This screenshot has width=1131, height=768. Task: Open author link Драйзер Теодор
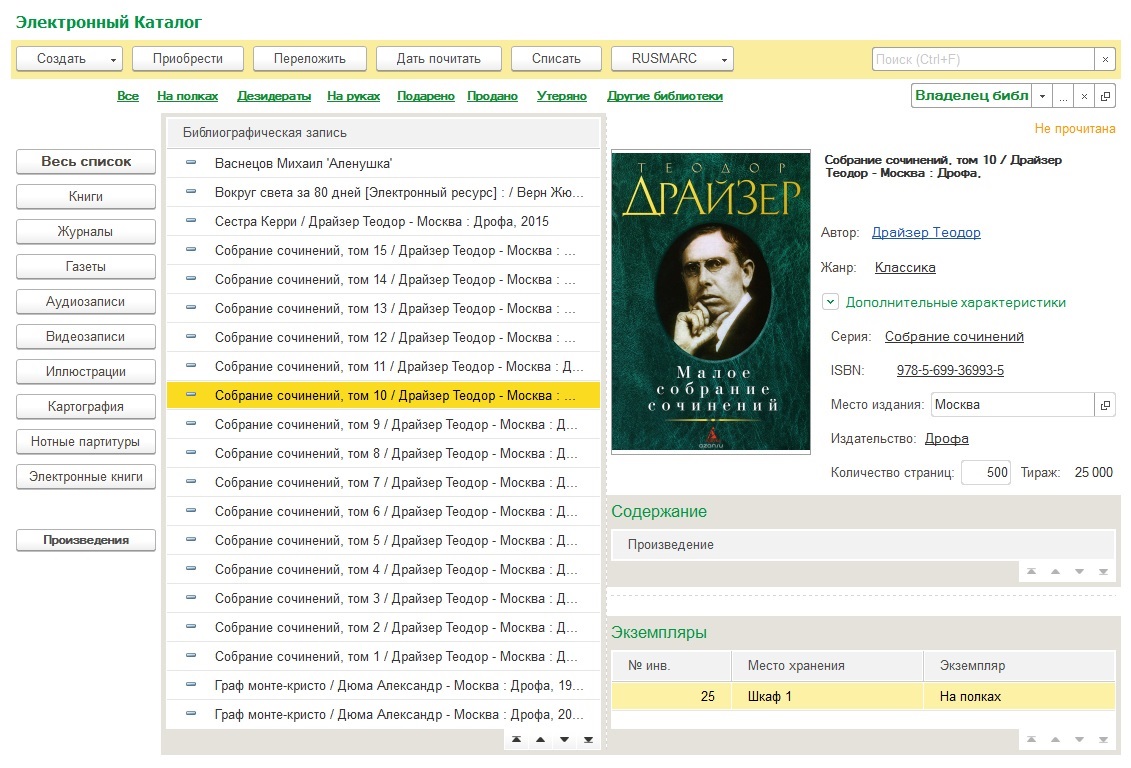(926, 232)
